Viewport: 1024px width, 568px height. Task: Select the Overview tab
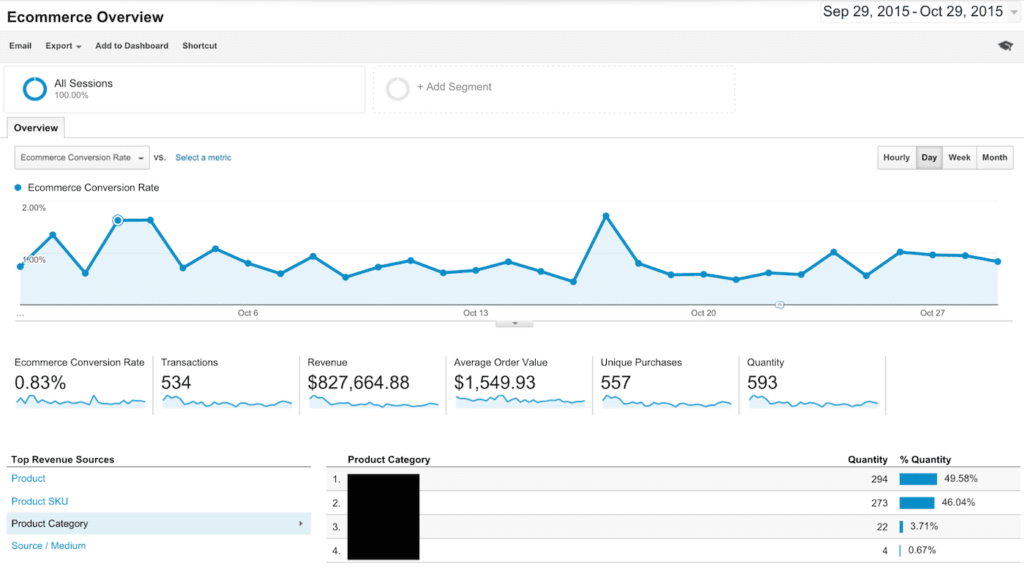(36, 128)
